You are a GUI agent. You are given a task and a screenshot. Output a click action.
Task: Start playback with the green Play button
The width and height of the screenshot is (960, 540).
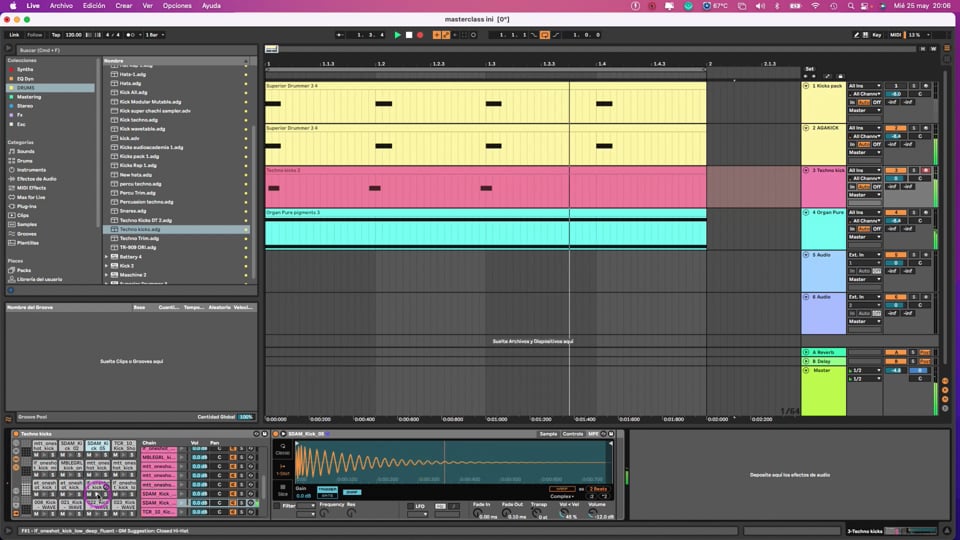click(x=397, y=35)
